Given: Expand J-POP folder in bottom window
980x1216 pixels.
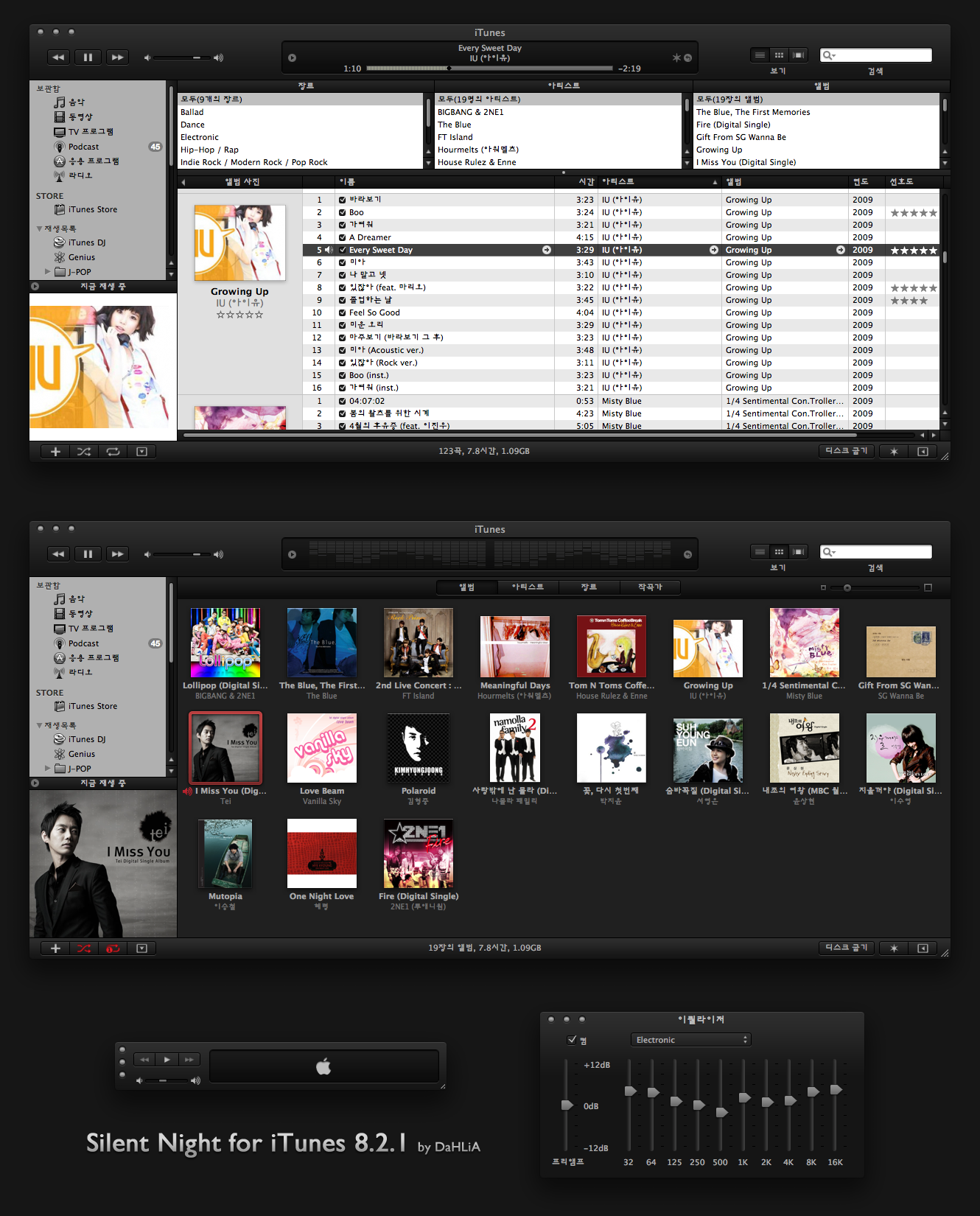Looking at the screenshot, I should (x=48, y=769).
